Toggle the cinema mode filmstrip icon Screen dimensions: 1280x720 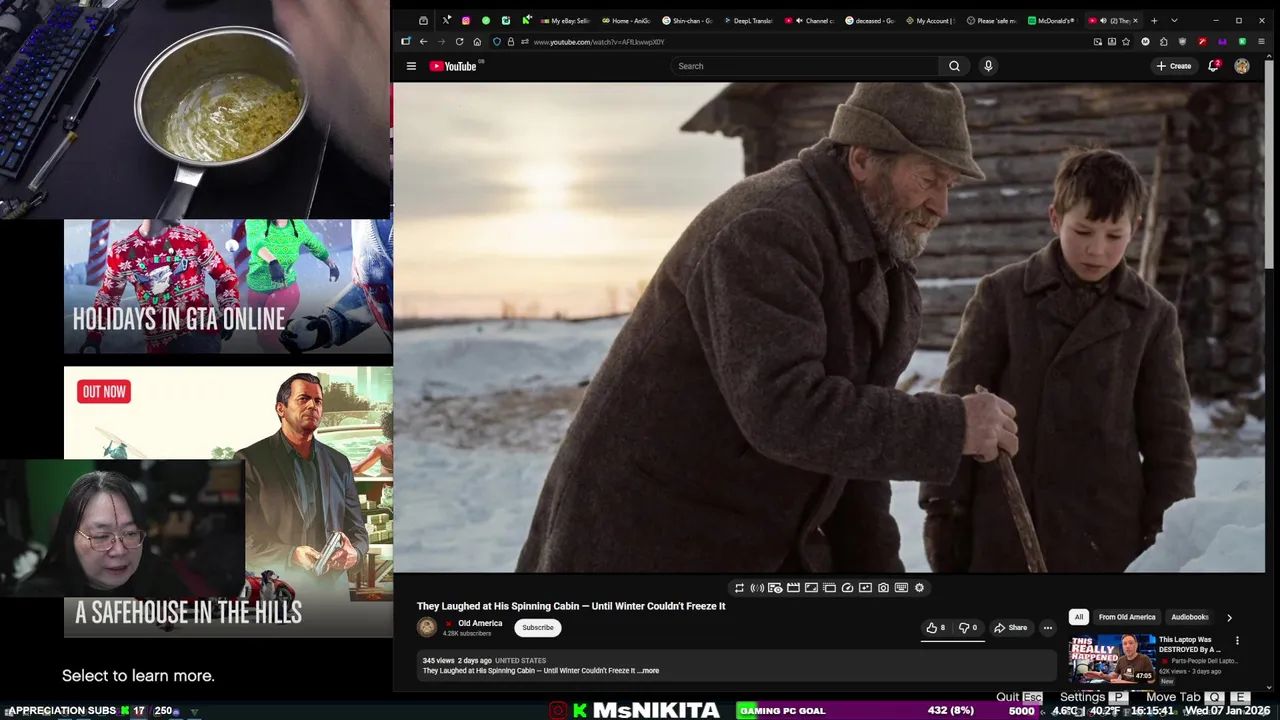click(793, 588)
